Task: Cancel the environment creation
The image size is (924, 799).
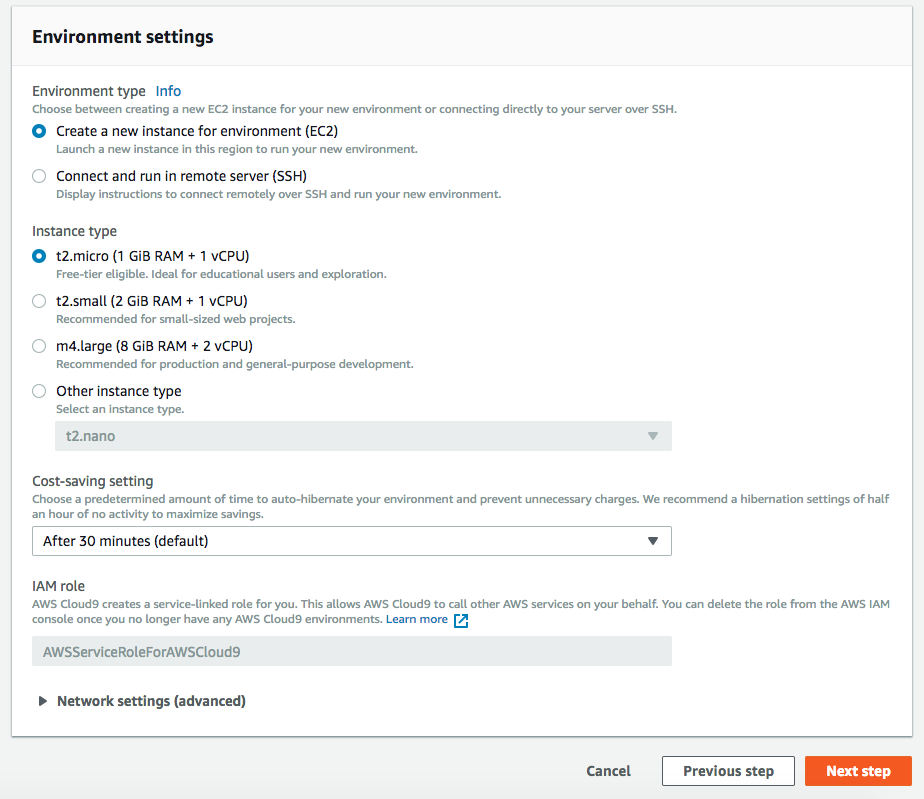Action: pos(608,771)
